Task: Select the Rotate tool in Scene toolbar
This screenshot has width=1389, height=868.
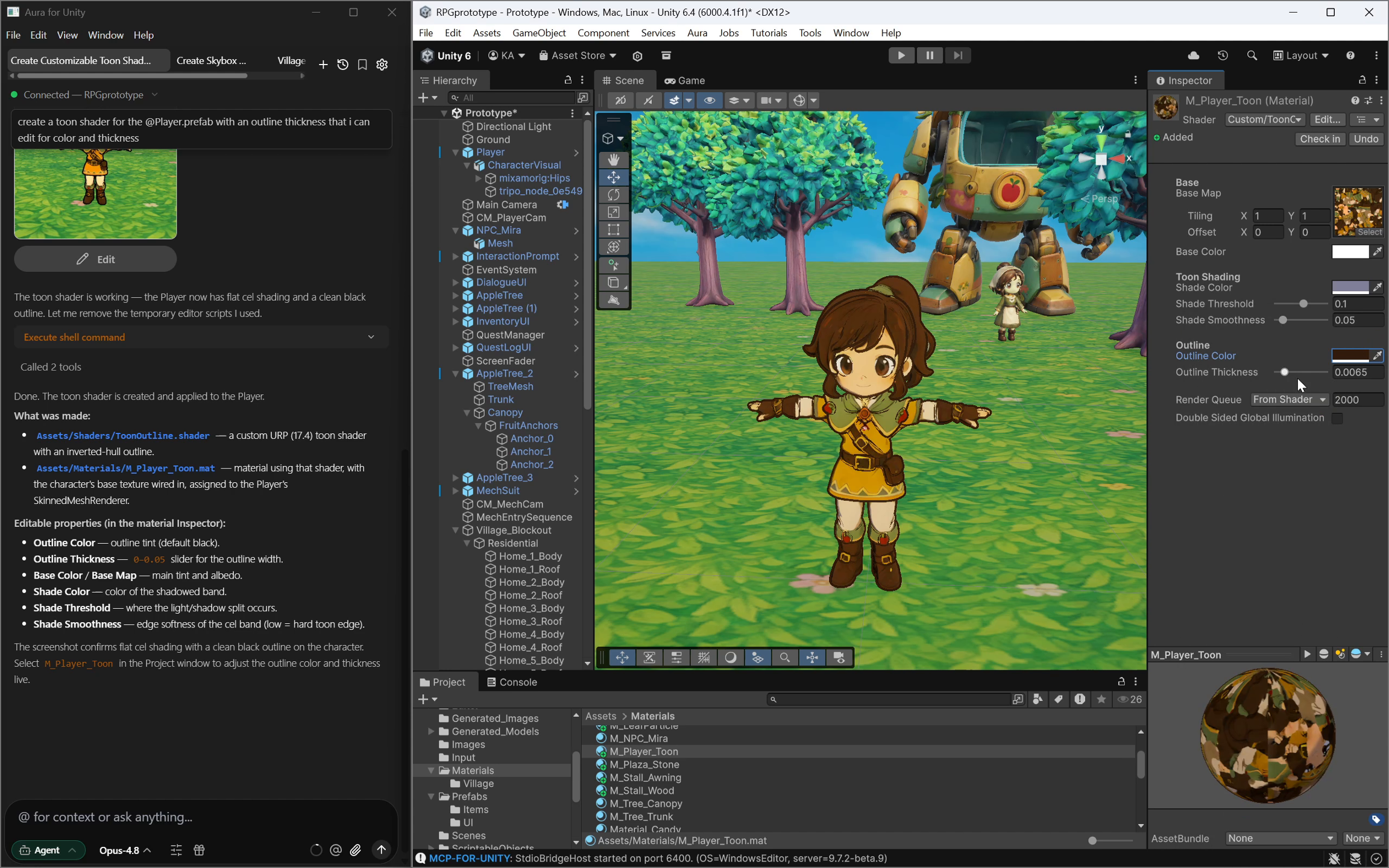Action: point(613,195)
